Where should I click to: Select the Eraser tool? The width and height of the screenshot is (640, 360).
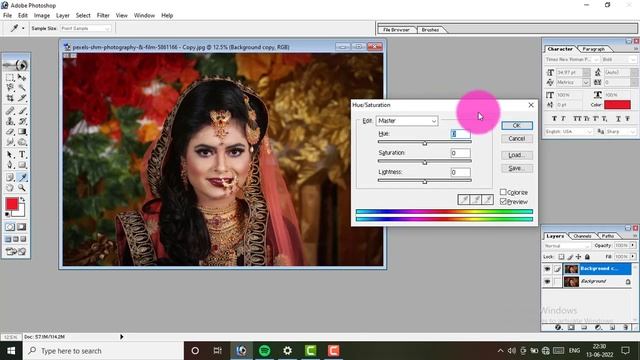[10, 131]
